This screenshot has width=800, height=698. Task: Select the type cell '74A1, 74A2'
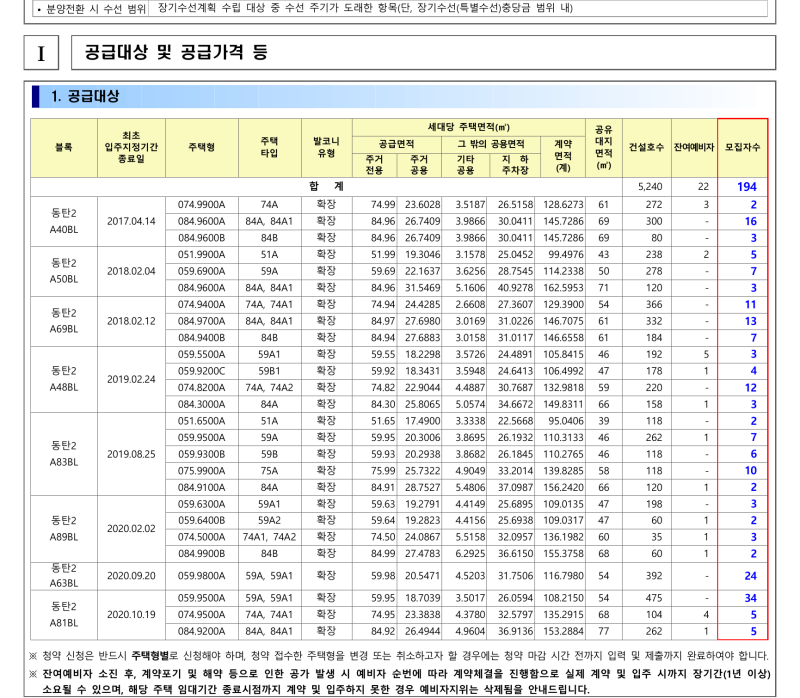coord(269,537)
